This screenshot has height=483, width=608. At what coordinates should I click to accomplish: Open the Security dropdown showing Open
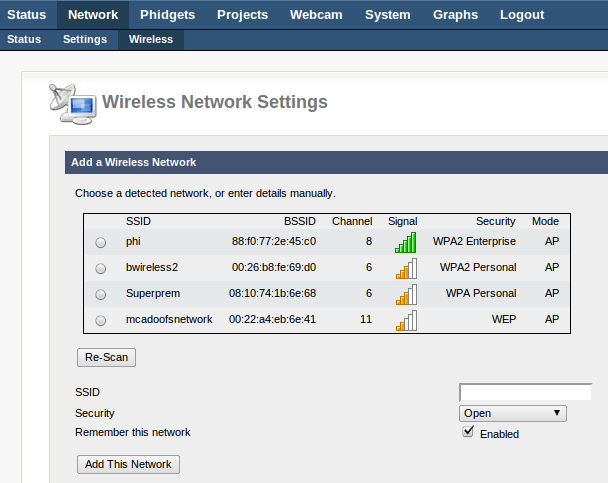(513, 413)
